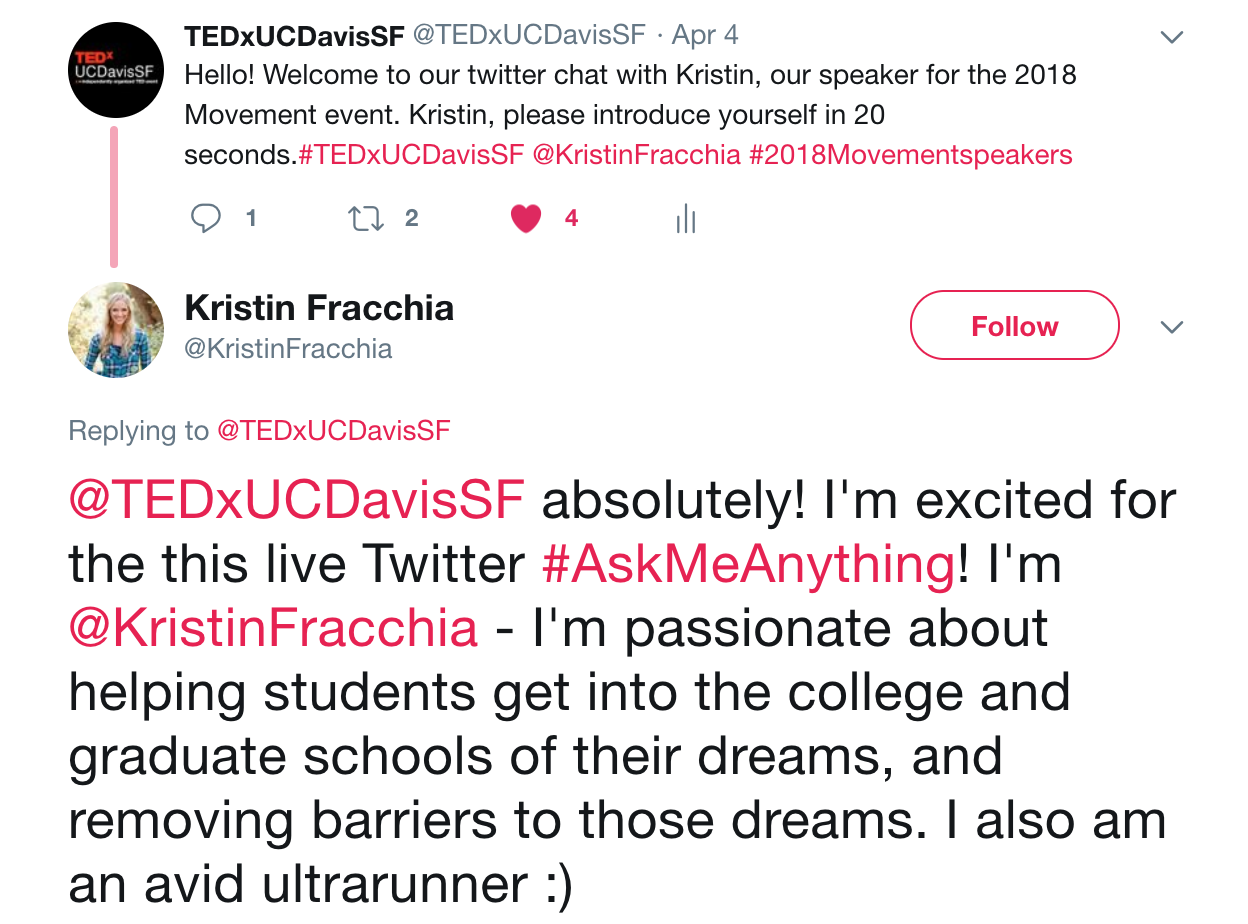Screen dimensions: 1248x924
Task: Click the reply speech bubble icon
Action: tap(206, 218)
